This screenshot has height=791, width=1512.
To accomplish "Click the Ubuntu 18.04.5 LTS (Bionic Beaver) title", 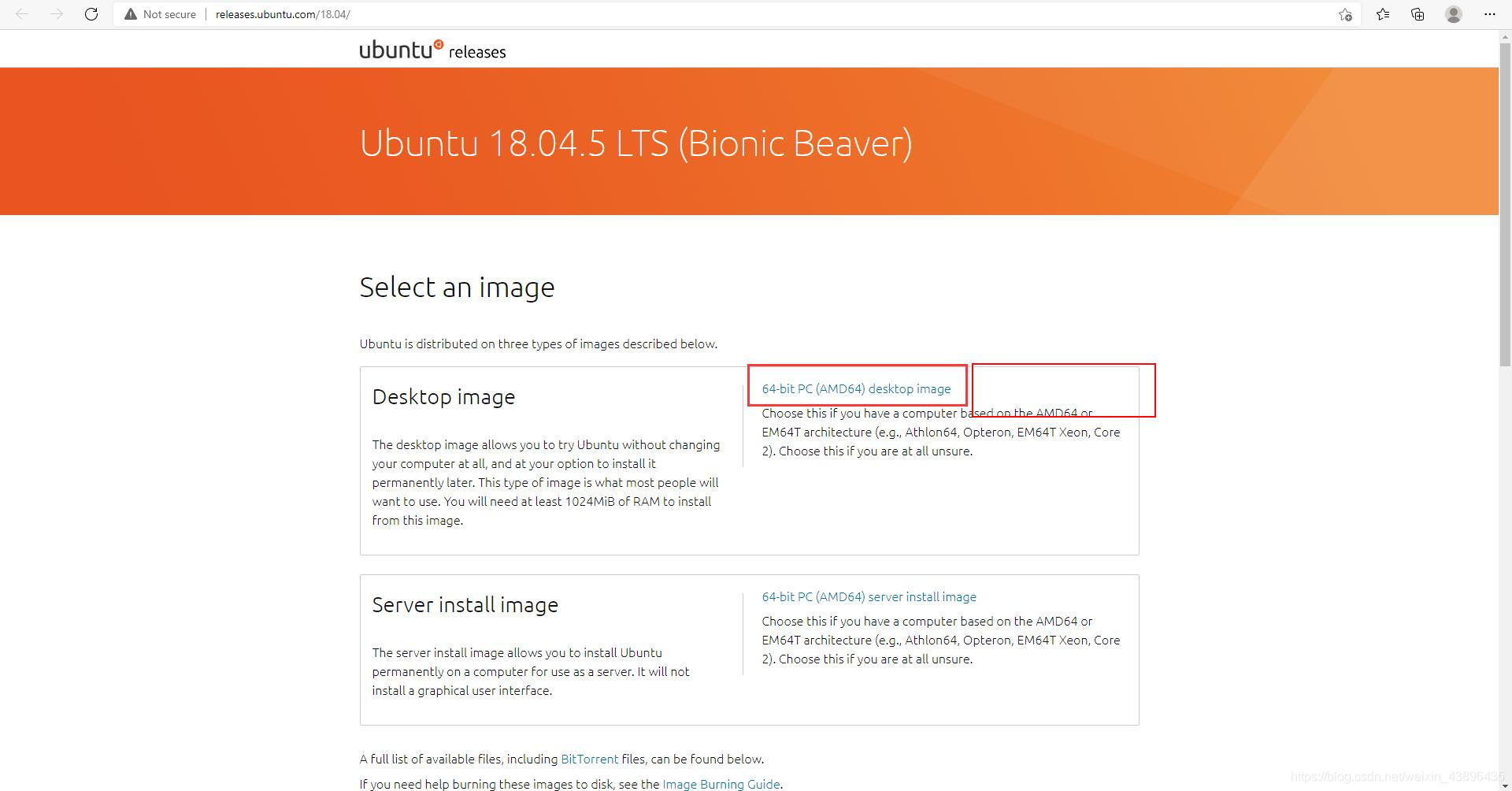I will (x=636, y=143).
